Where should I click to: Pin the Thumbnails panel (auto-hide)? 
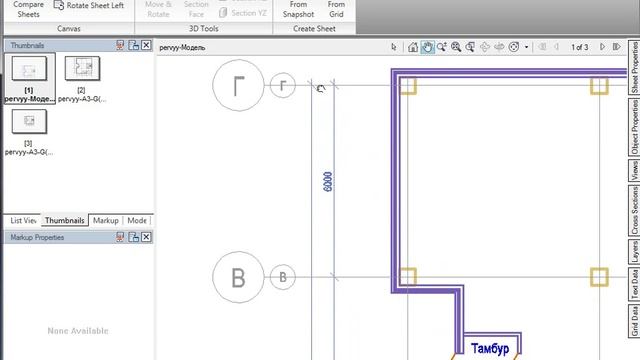[120, 45]
